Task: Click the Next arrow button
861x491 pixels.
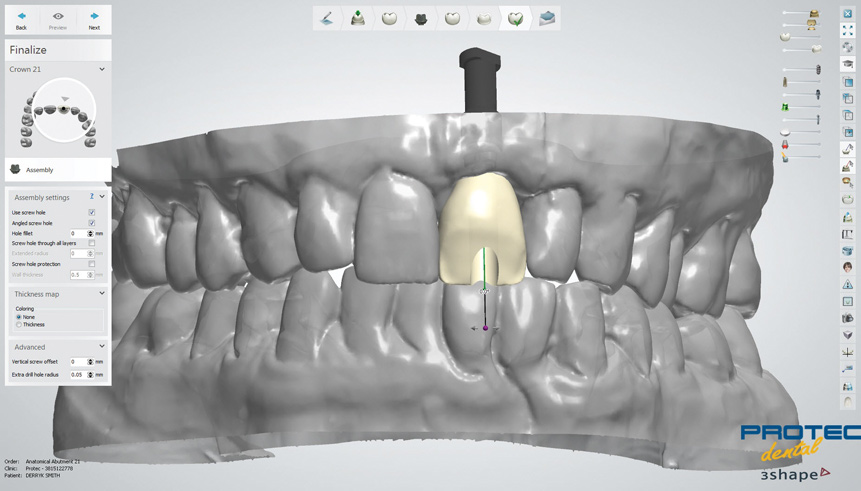Action: coord(94,19)
